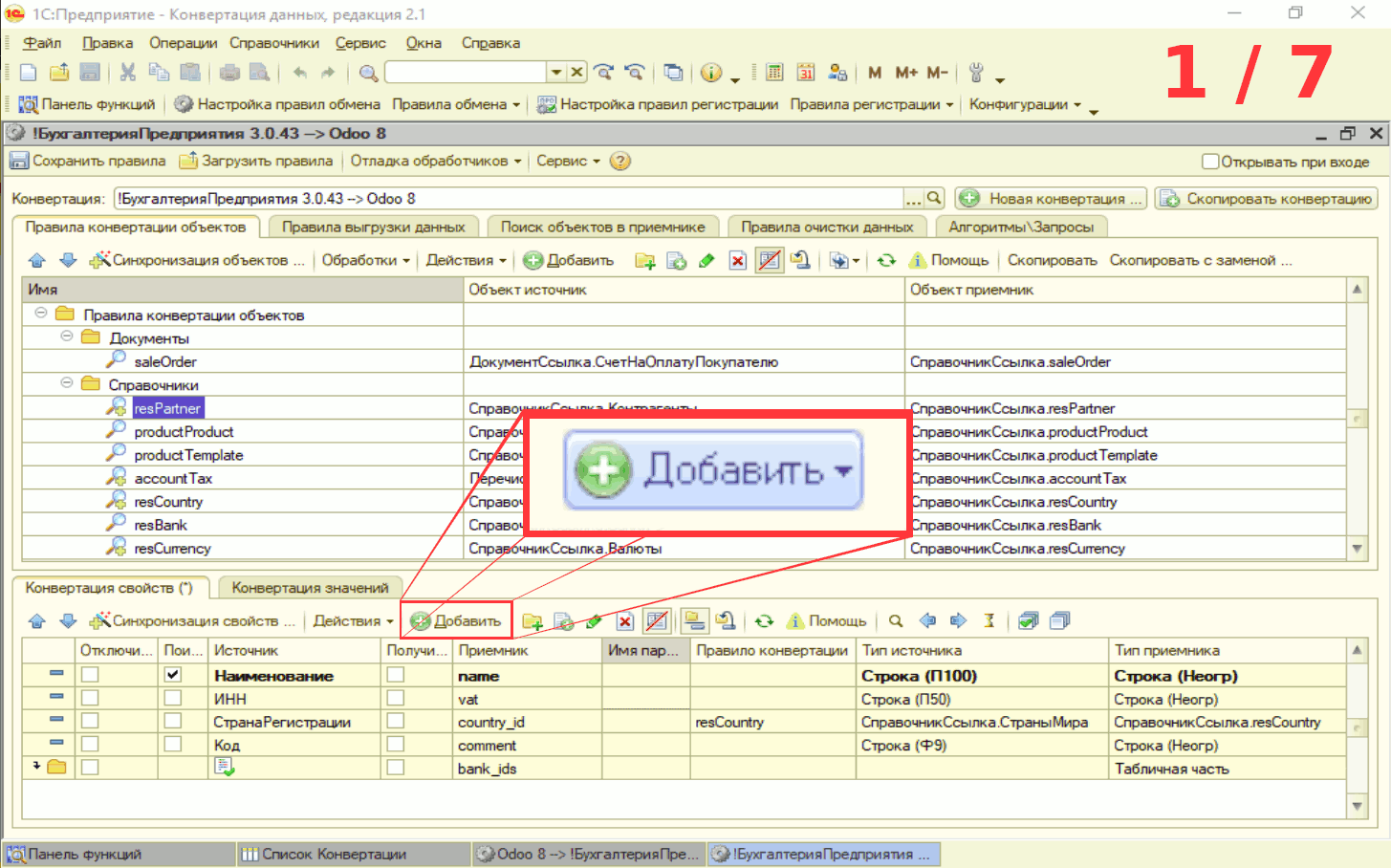Delete the object rule with the red X icon
This screenshot has width=1391, height=868.
[737, 260]
